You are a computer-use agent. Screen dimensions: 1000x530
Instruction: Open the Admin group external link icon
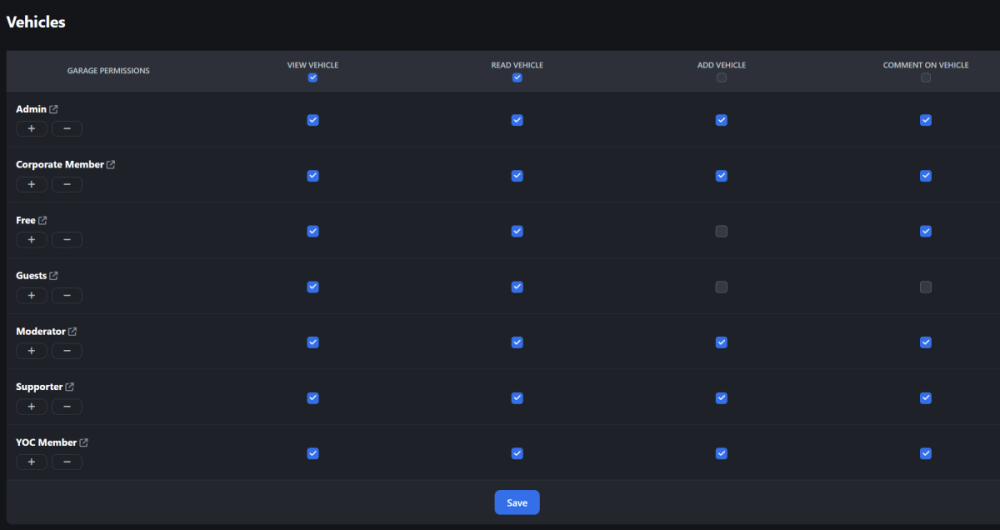pyautogui.click(x=54, y=109)
